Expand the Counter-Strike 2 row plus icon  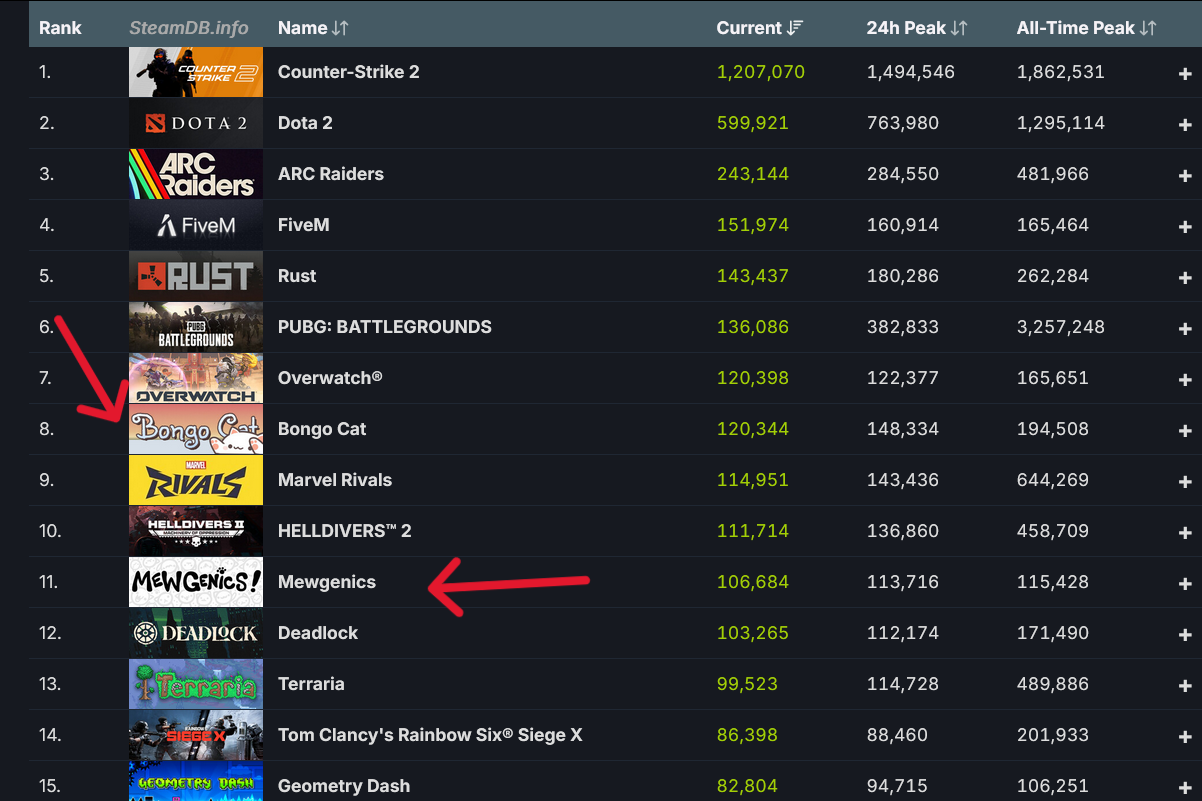tap(1185, 73)
